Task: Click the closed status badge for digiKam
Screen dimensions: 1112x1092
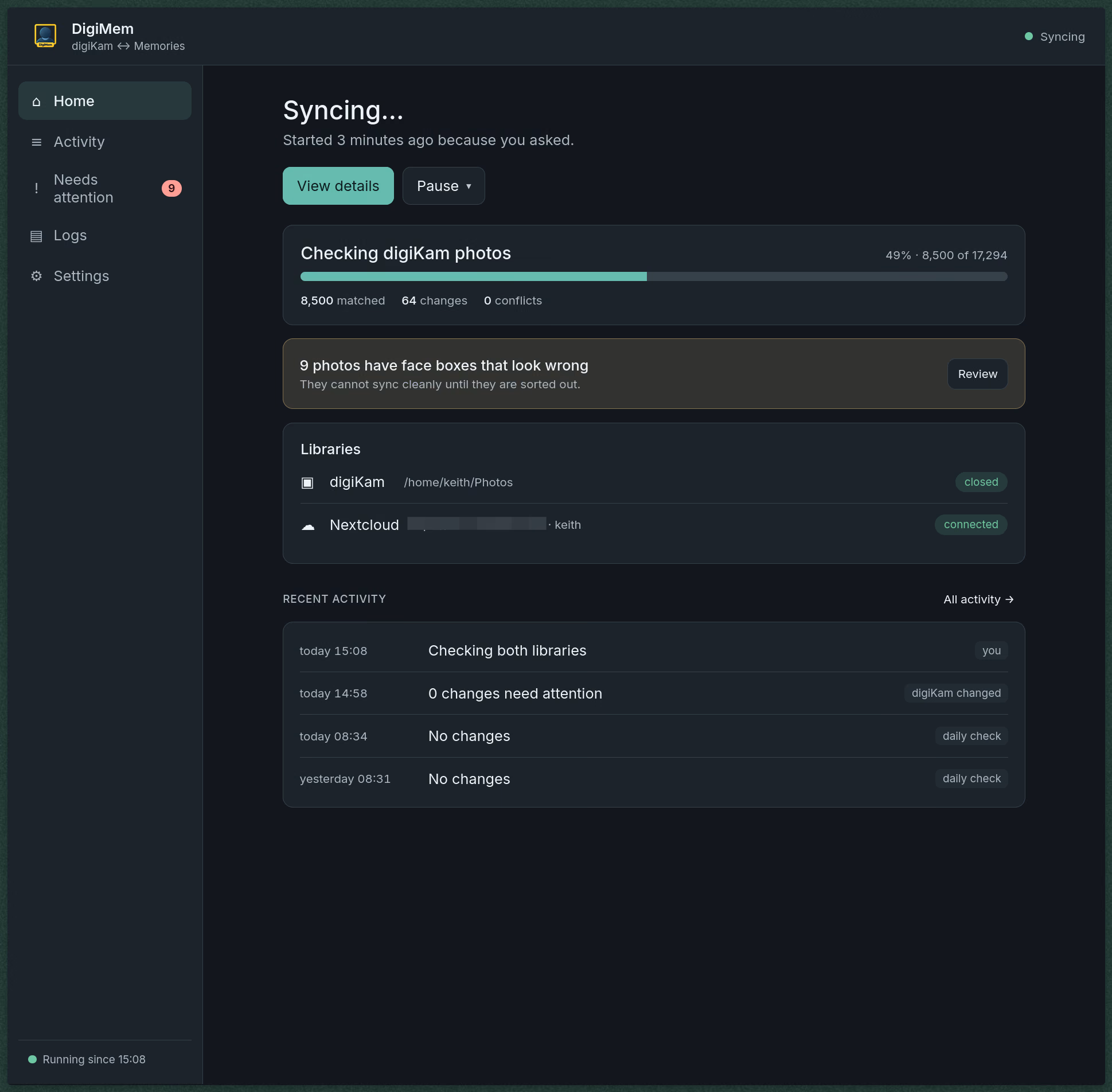Action: [x=981, y=482]
